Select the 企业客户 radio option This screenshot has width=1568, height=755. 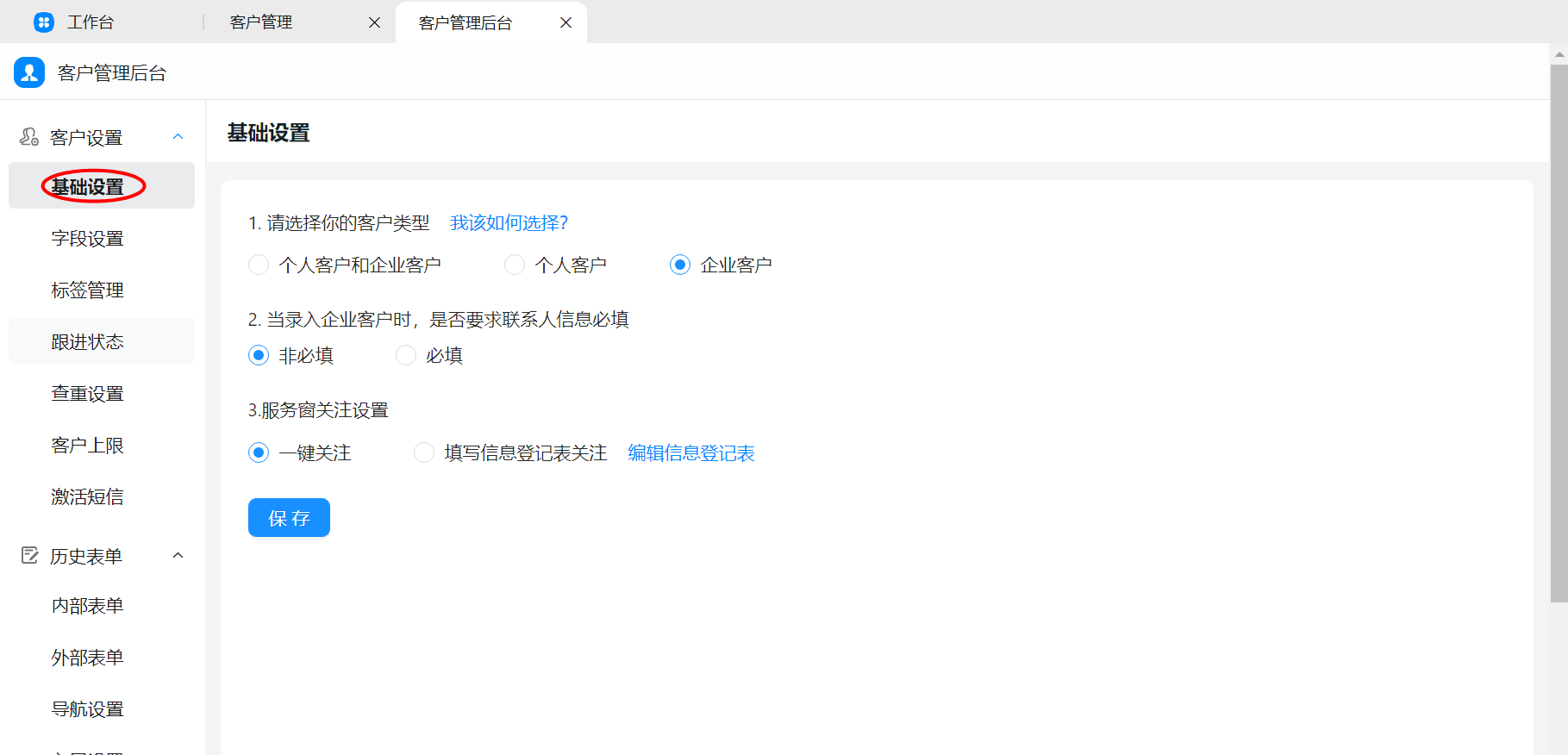pos(680,265)
